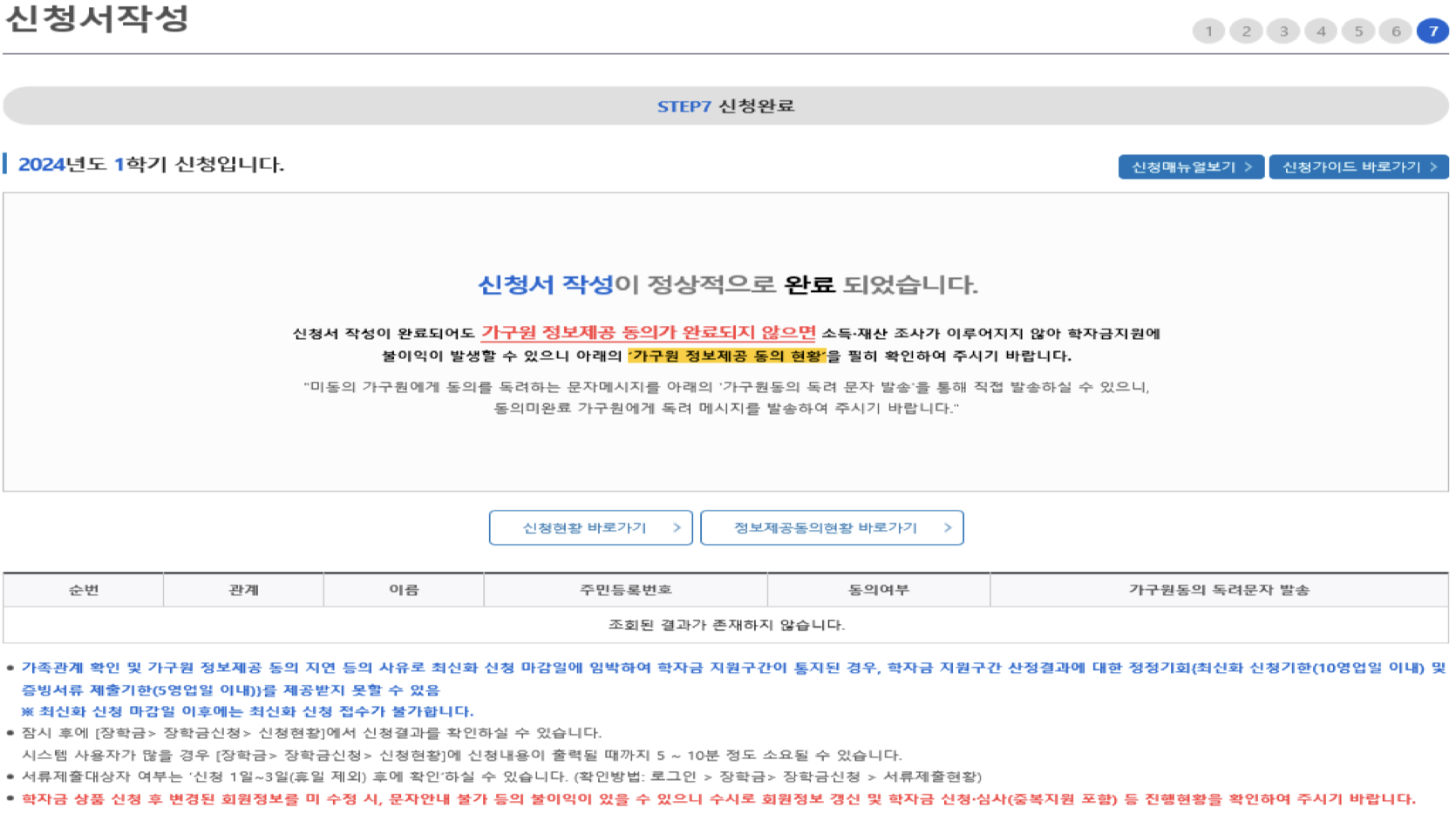Select step 6 in the progress circles

[1397, 31]
